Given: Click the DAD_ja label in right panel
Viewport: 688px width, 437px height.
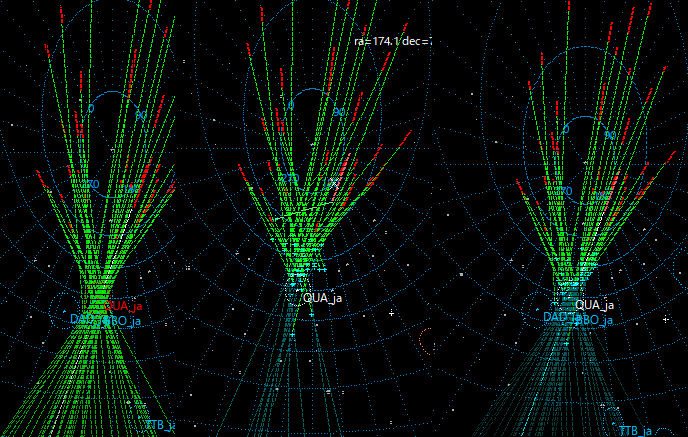Looking at the screenshot, I should click(556, 317).
